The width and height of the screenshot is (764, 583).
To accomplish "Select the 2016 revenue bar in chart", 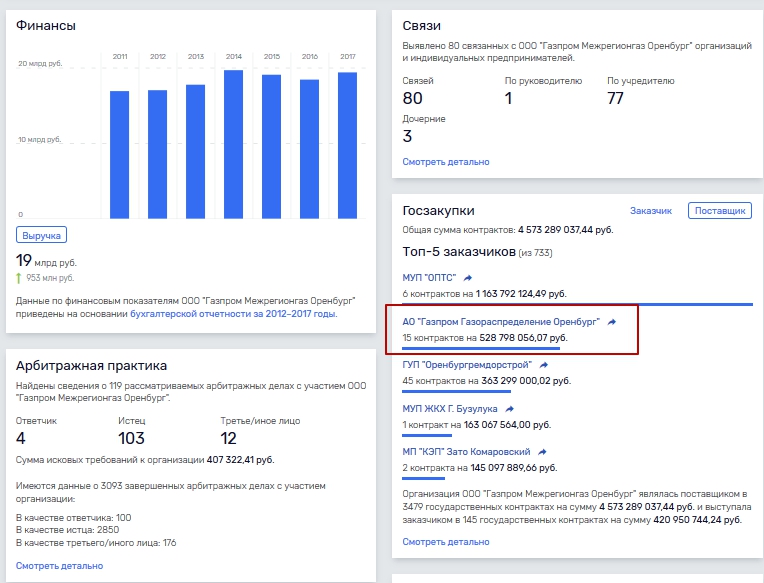I will pyautogui.click(x=309, y=149).
